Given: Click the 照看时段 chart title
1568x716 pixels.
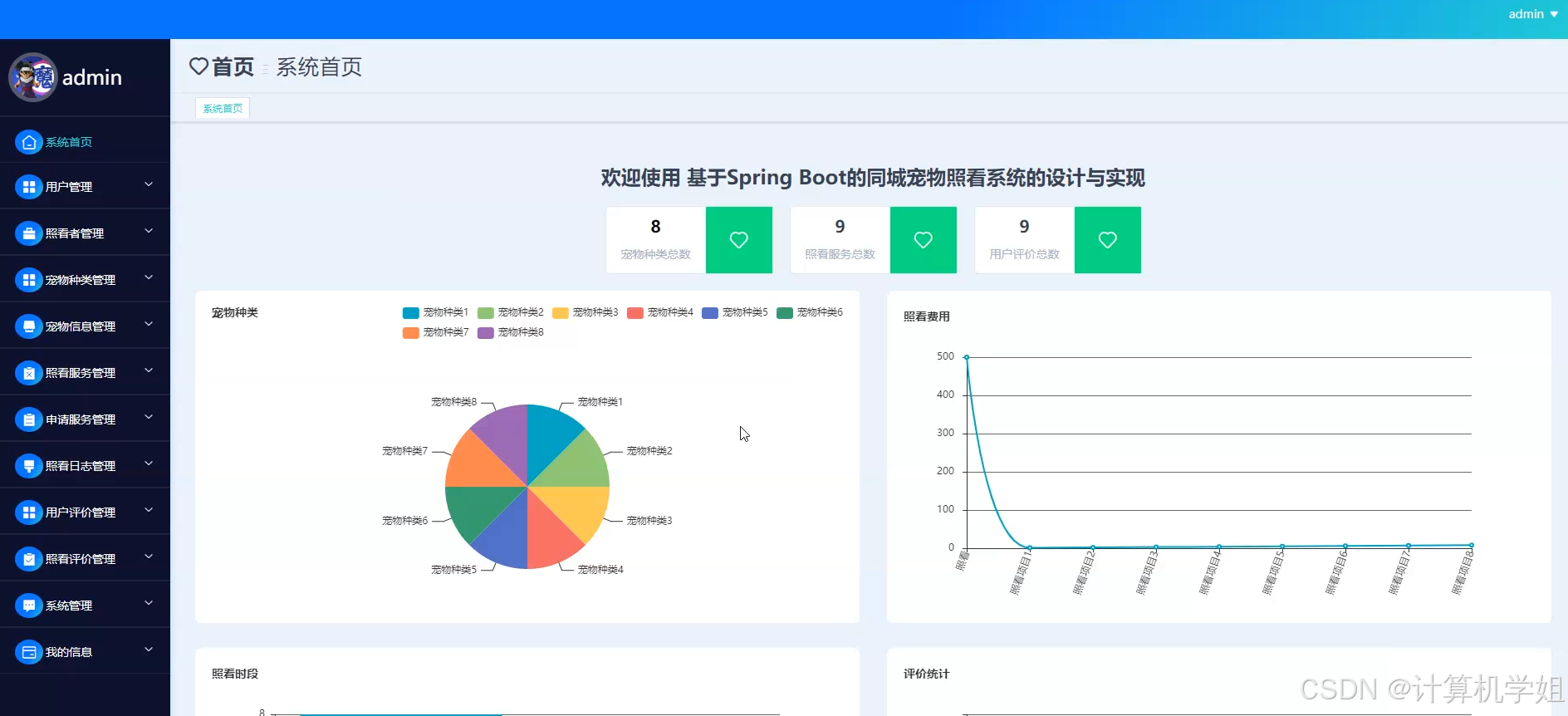Looking at the screenshot, I should tap(235, 674).
